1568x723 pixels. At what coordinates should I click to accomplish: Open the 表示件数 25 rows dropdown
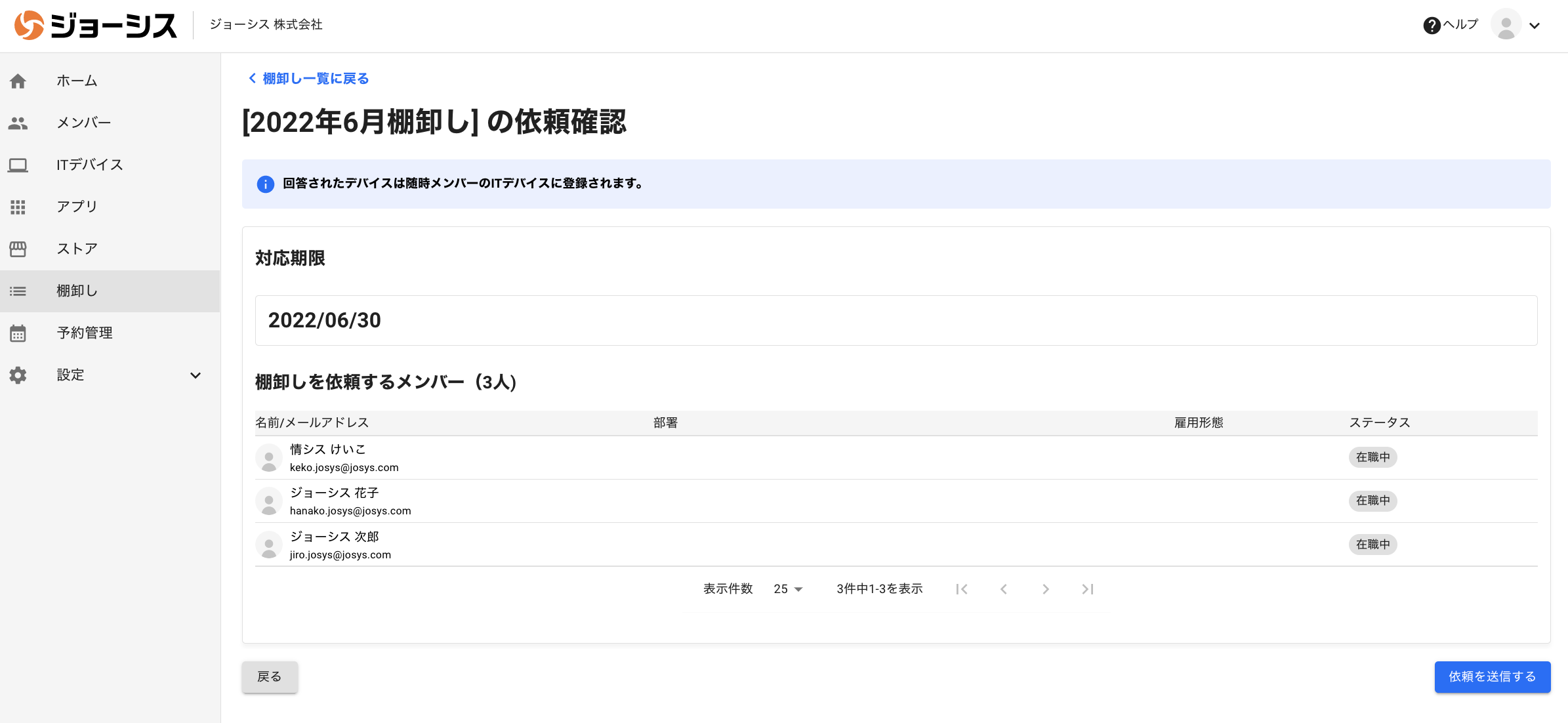pos(788,589)
